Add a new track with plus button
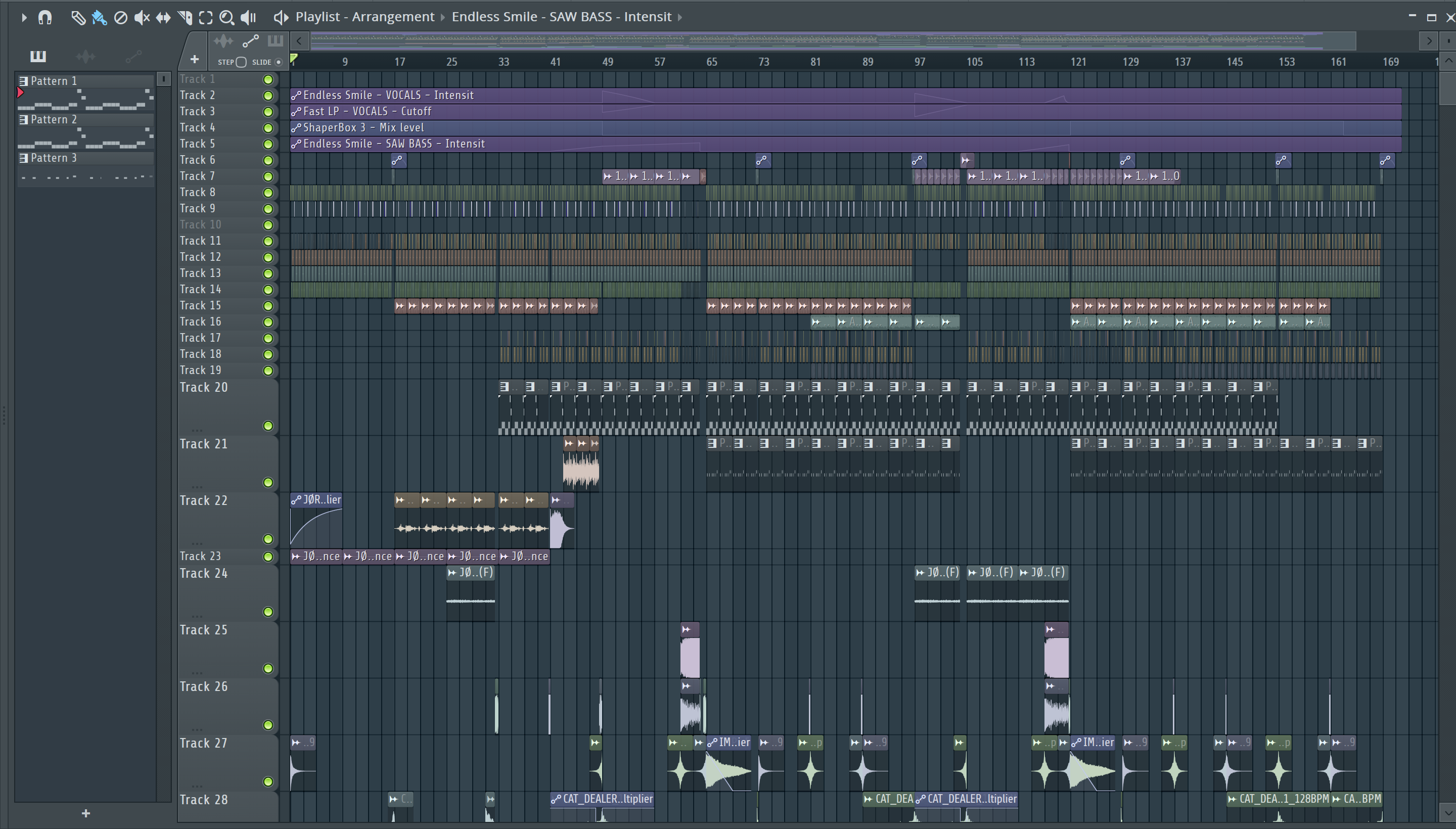 coord(194,59)
